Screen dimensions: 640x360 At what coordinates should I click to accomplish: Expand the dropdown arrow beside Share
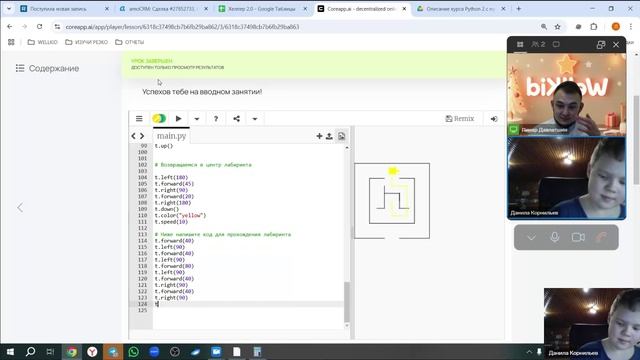255,119
